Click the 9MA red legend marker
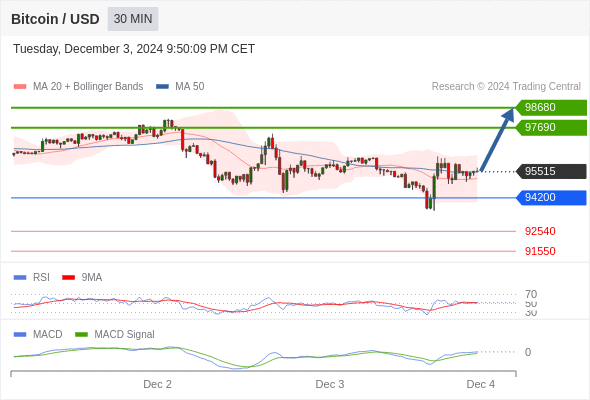The image size is (590, 400). click(68, 278)
